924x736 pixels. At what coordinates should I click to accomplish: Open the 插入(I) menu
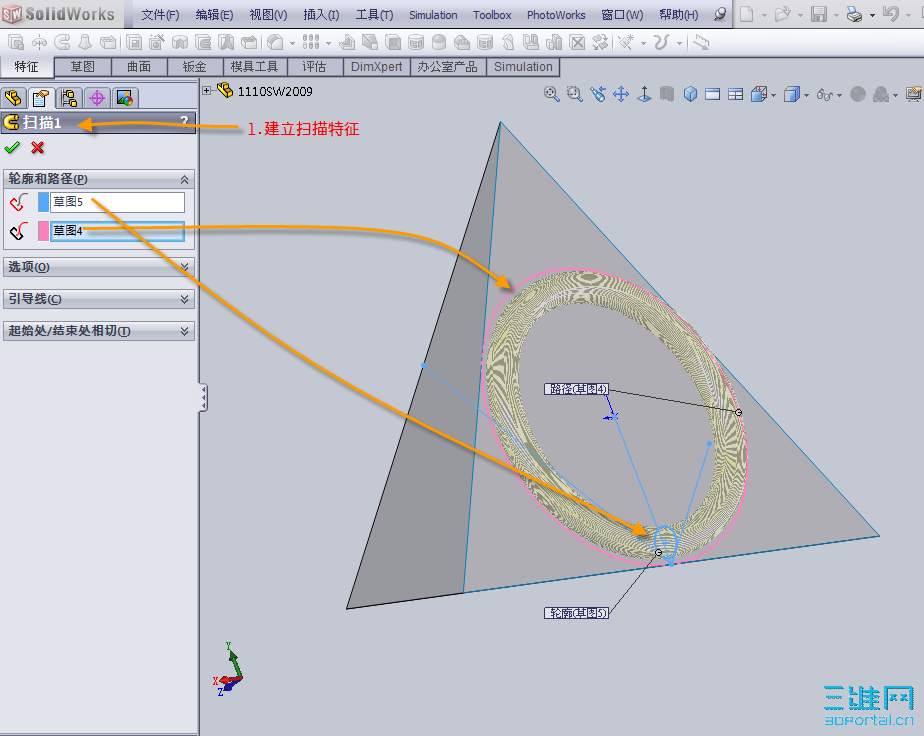(x=321, y=15)
